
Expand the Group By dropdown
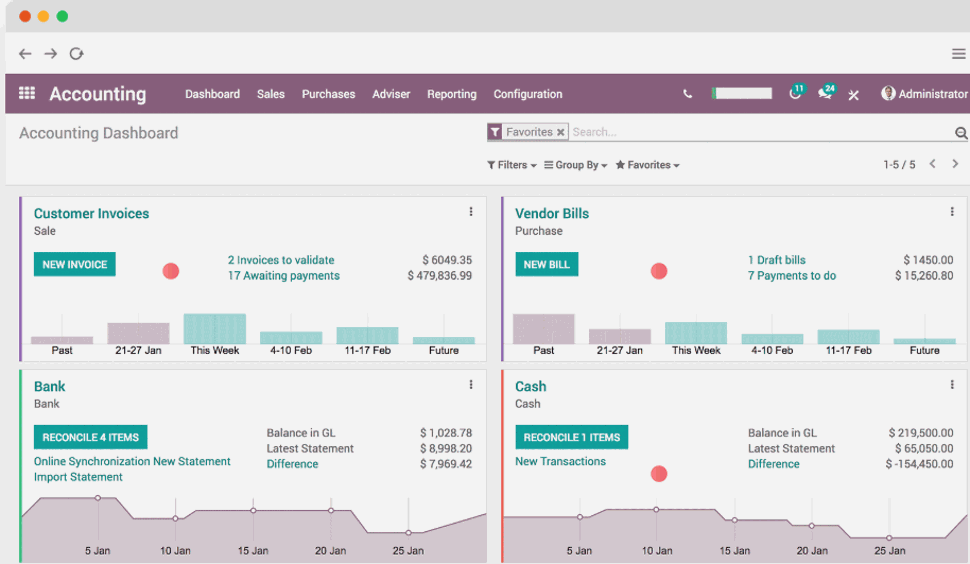[x=576, y=165]
